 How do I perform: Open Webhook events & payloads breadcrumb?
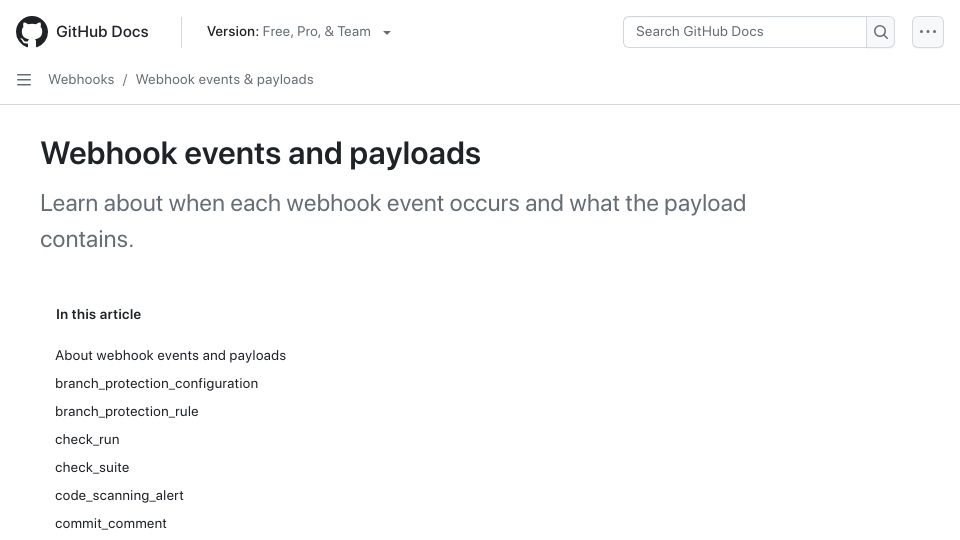225,80
